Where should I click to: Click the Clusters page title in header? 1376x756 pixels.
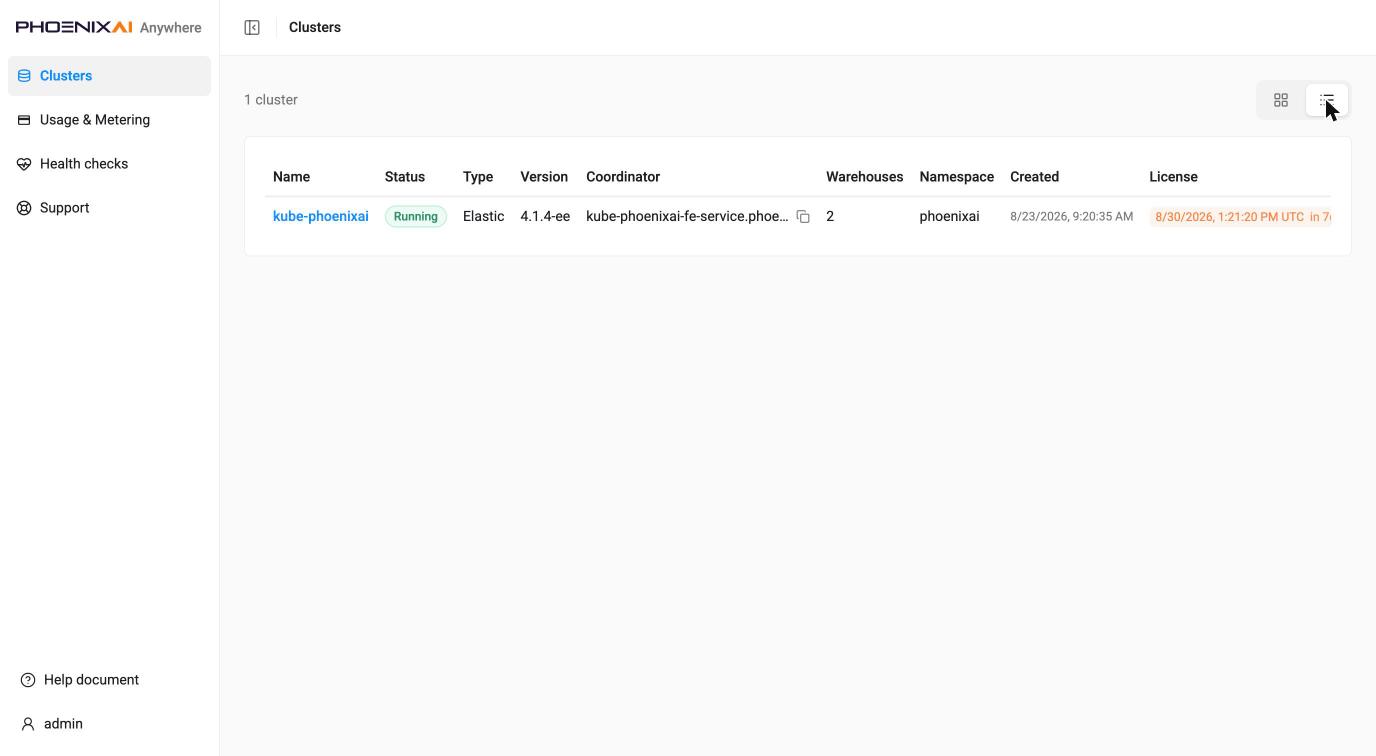[315, 27]
